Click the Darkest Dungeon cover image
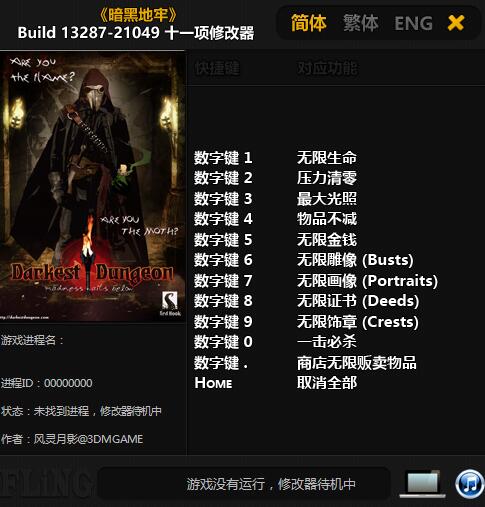The height and width of the screenshot is (507, 485). (92, 187)
